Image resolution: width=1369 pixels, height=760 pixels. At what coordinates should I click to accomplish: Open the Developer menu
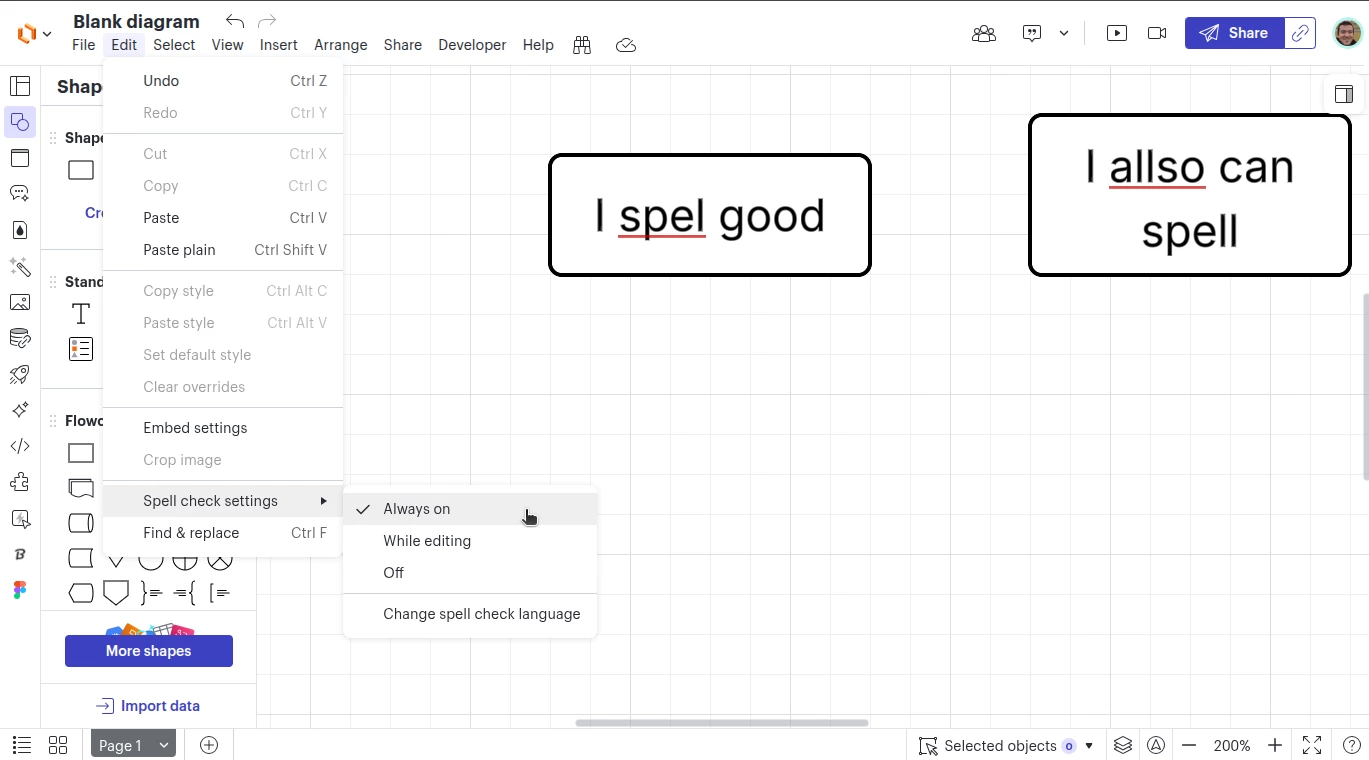(472, 45)
